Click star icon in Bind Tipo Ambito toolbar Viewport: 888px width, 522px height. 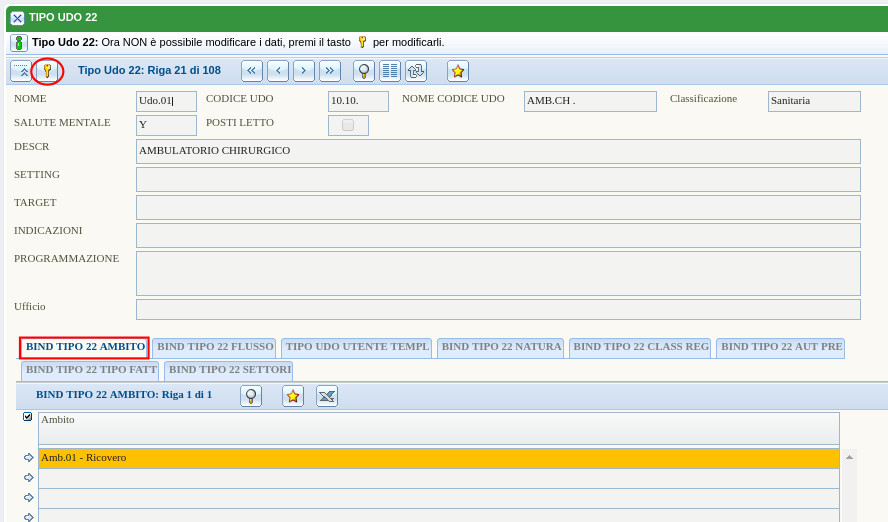[x=293, y=396]
